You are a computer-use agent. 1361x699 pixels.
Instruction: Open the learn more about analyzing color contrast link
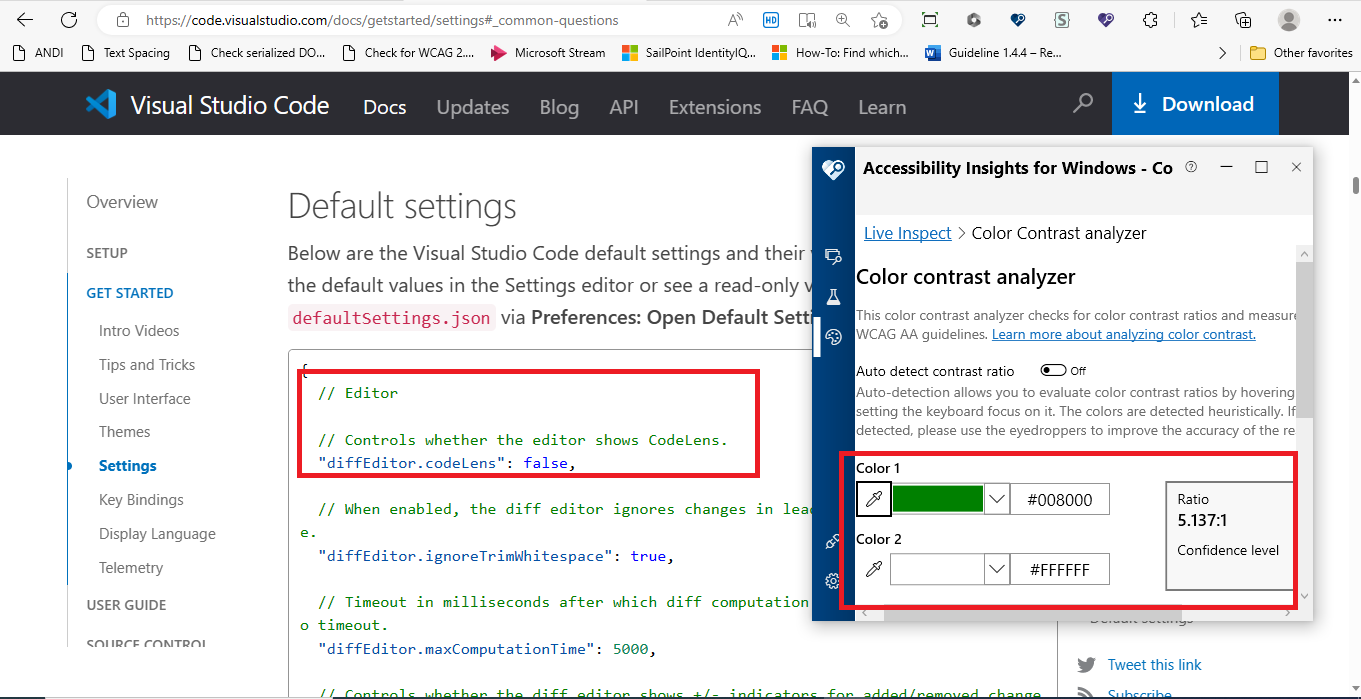[1123, 334]
